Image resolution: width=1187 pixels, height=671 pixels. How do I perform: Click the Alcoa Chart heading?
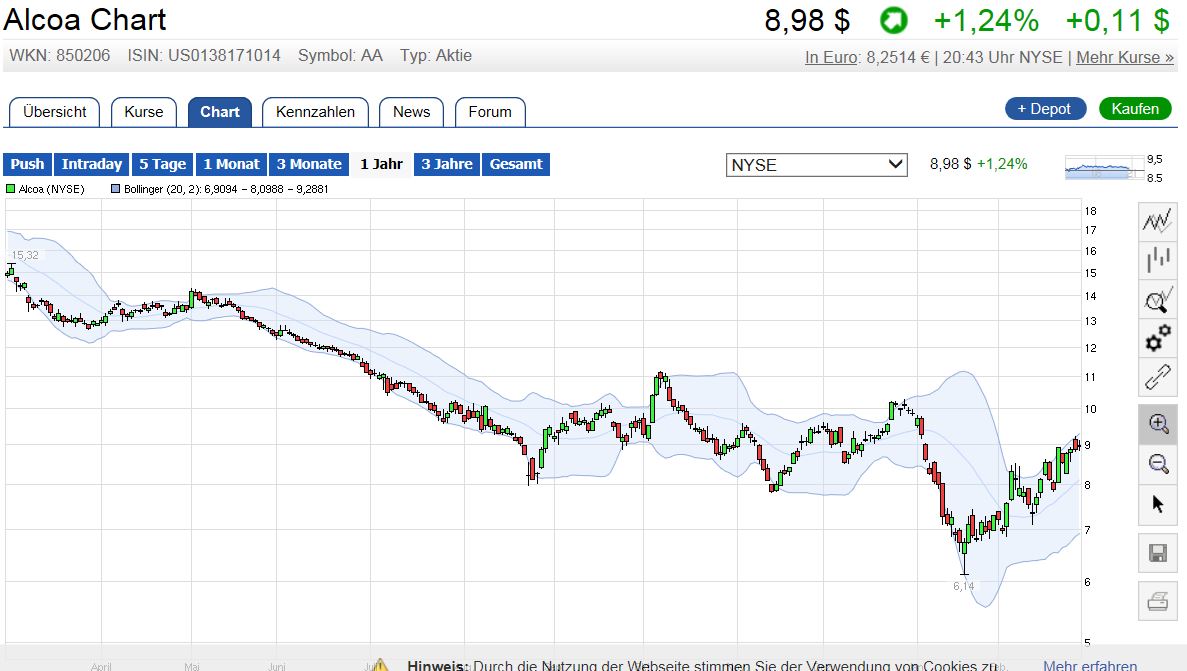point(85,20)
